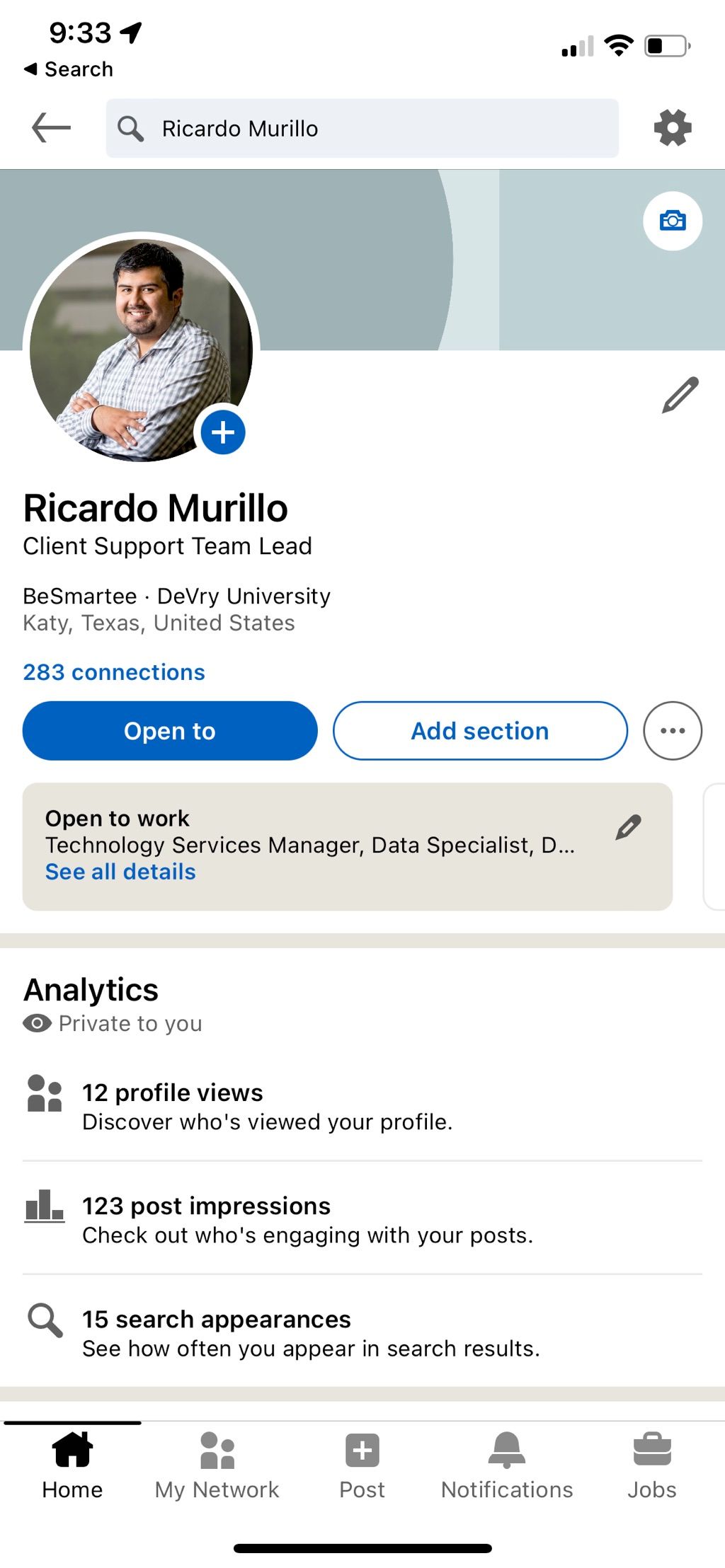Image resolution: width=725 pixels, height=1568 pixels.
Task: Open 12 profile views analytics
Action: click(x=362, y=1106)
